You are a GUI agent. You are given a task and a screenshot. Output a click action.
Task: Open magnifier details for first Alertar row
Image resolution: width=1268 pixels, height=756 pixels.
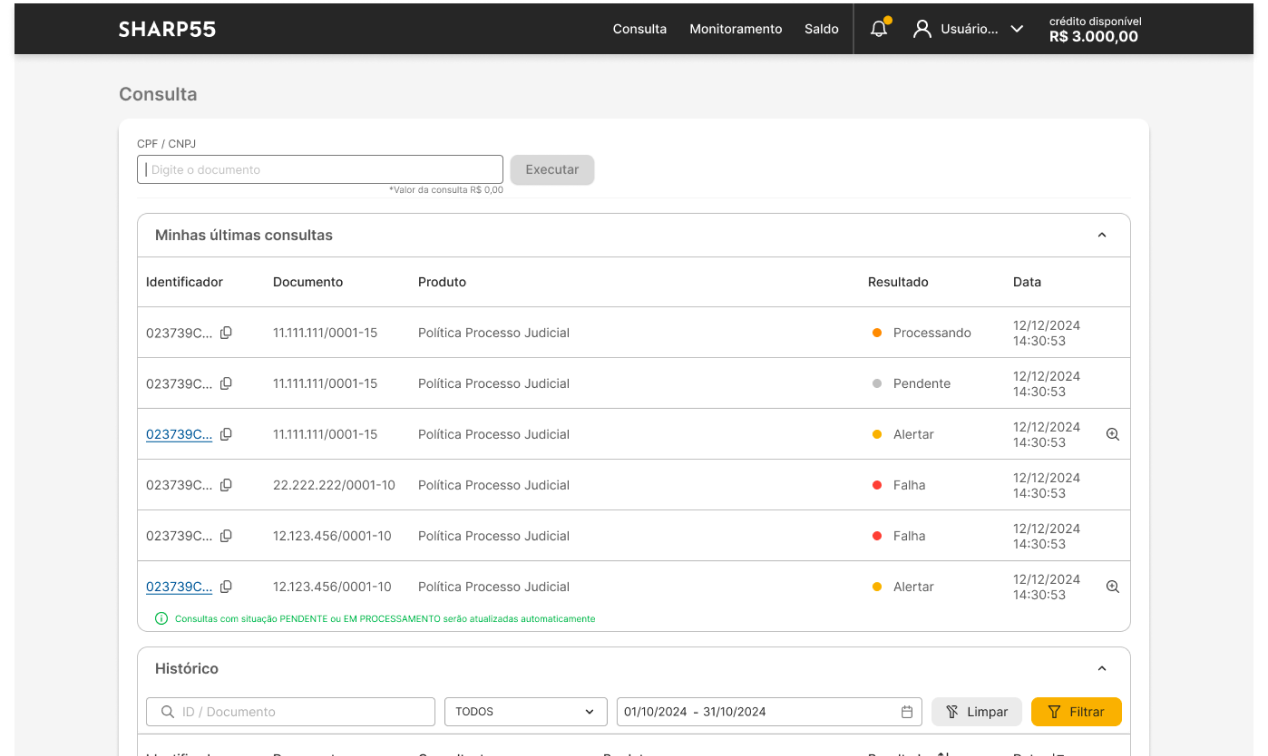[1112, 435]
